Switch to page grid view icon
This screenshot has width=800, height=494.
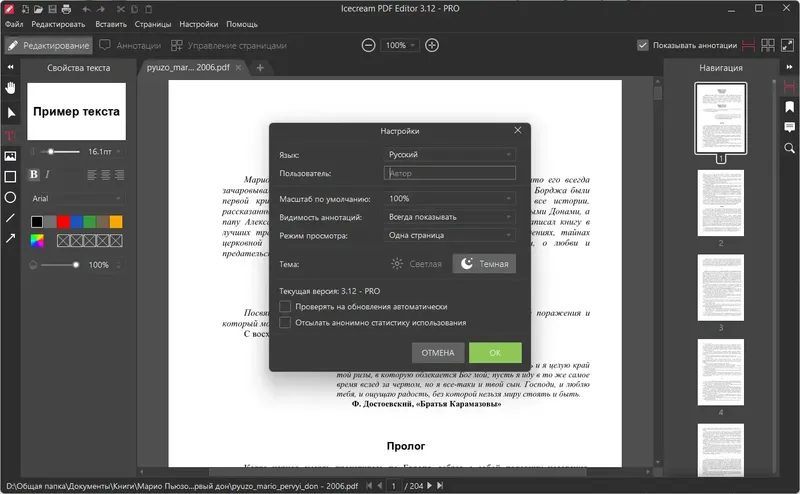point(767,45)
